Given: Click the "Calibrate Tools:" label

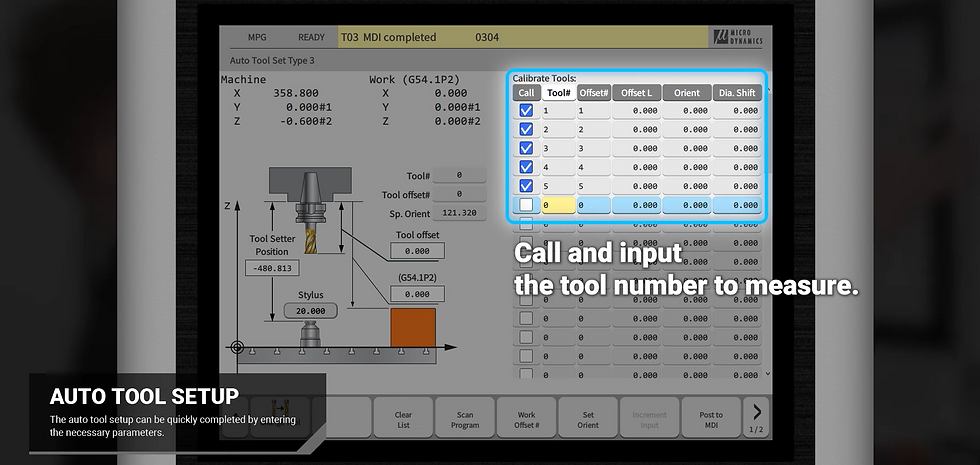Looking at the screenshot, I should tap(544, 78).
